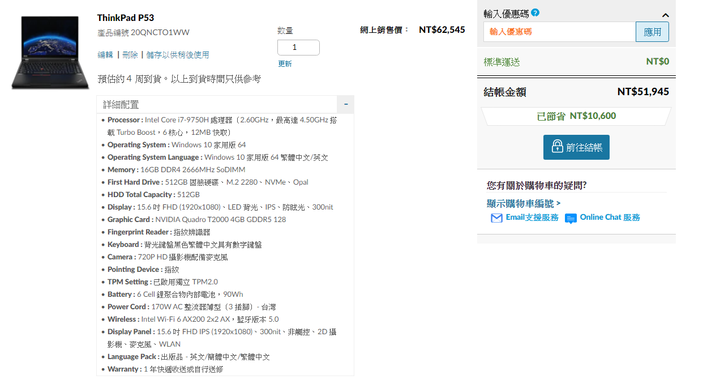Open the Online Chat 服務 link
720x388 pixels.
[x=609, y=217]
